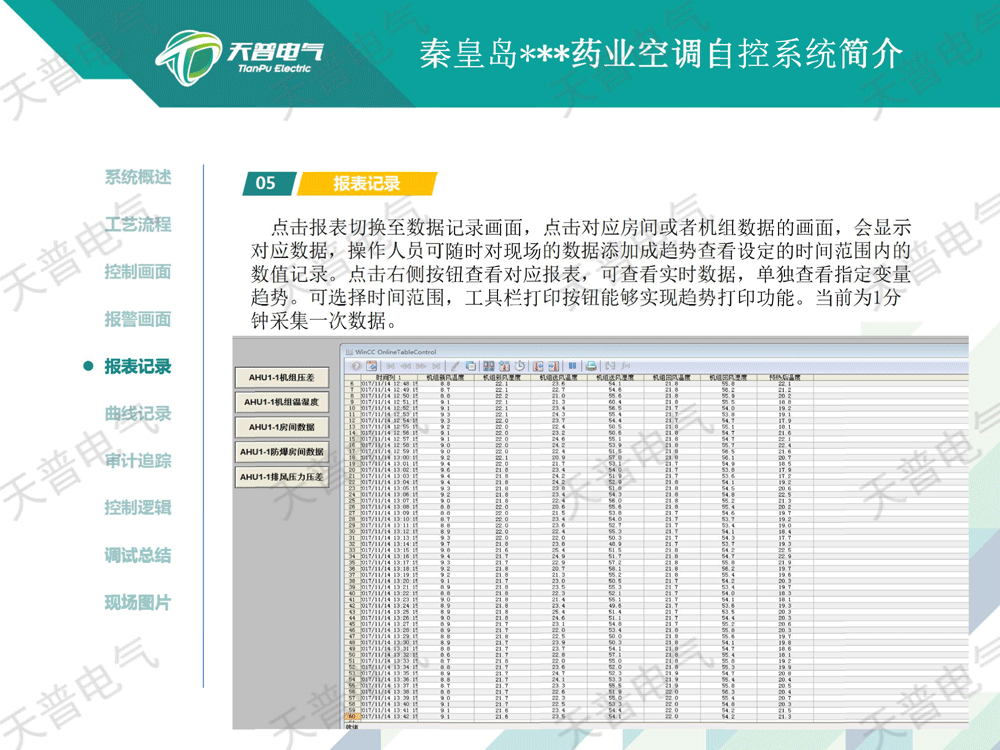Click the 预热后温度 column header
The height and width of the screenshot is (750, 1000).
tap(784, 378)
